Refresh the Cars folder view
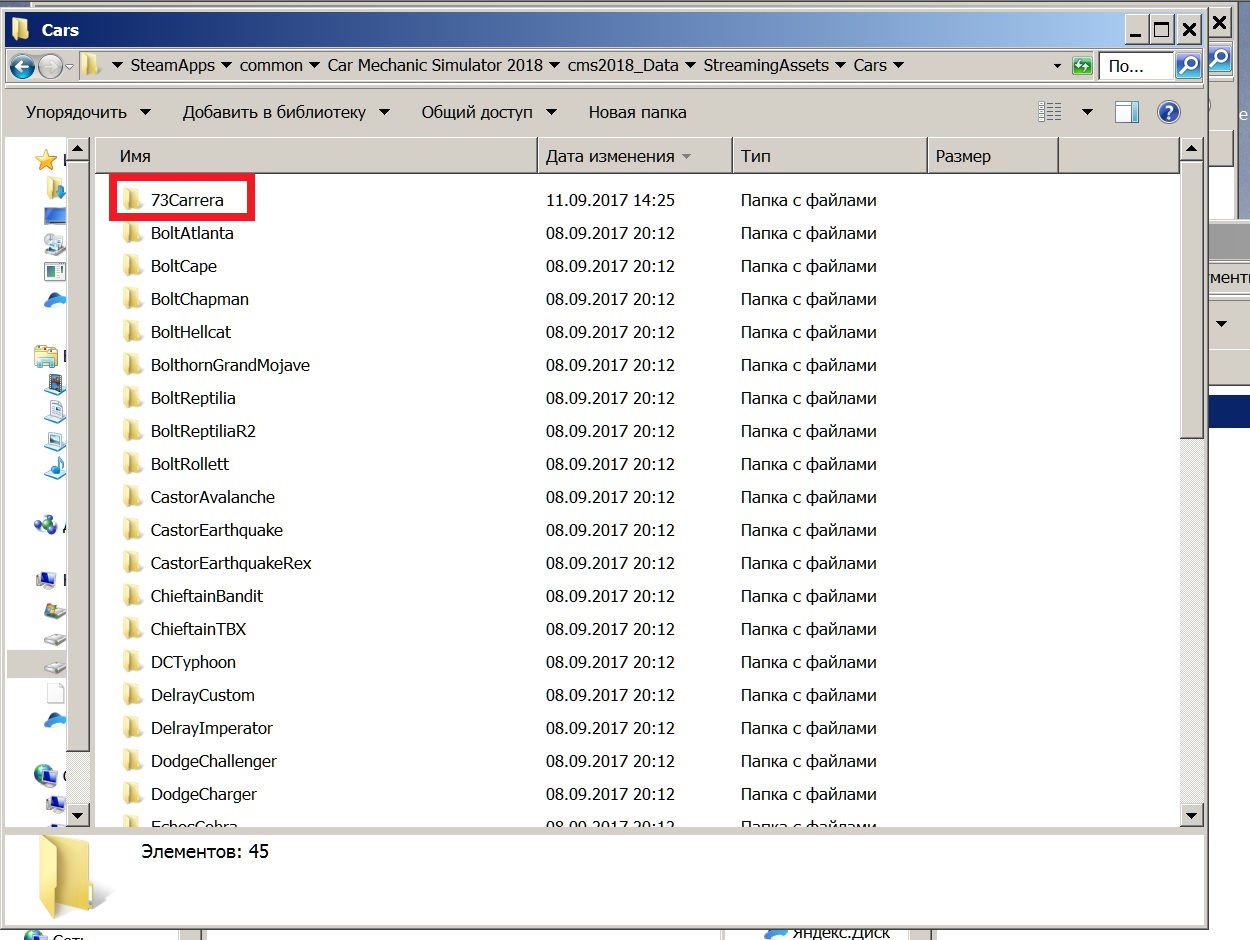Screen dimensions: 1250x940 tap(1081, 66)
